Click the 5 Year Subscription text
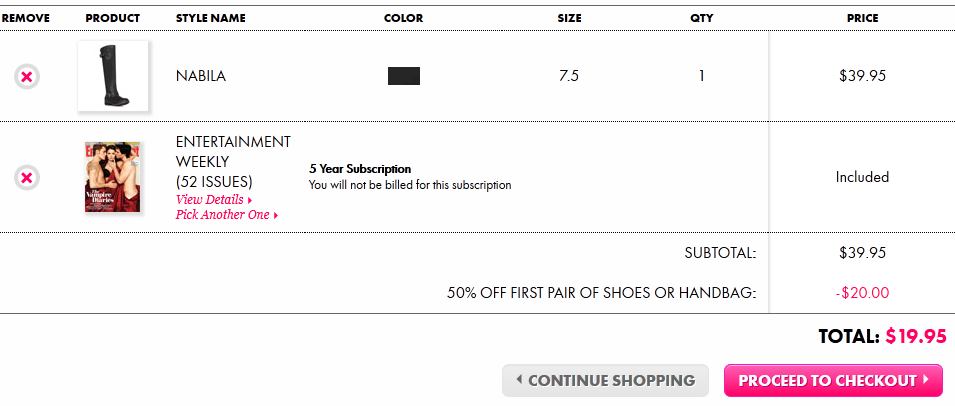Screen dimensions: 955x406 click(x=360, y=169)
